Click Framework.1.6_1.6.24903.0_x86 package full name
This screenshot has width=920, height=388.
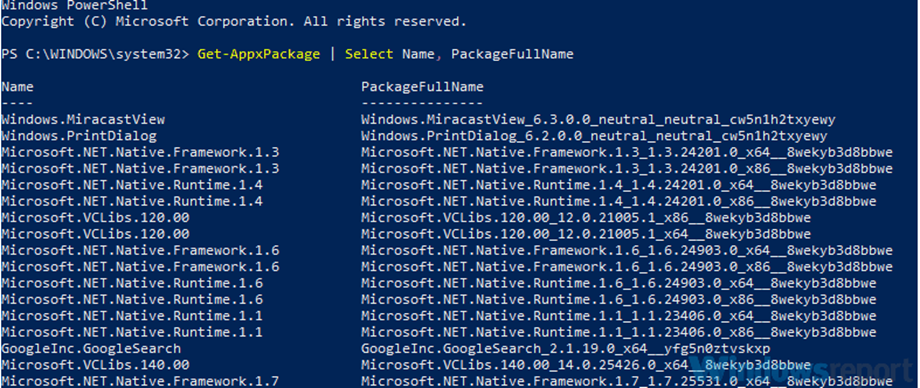click(627, 266)
